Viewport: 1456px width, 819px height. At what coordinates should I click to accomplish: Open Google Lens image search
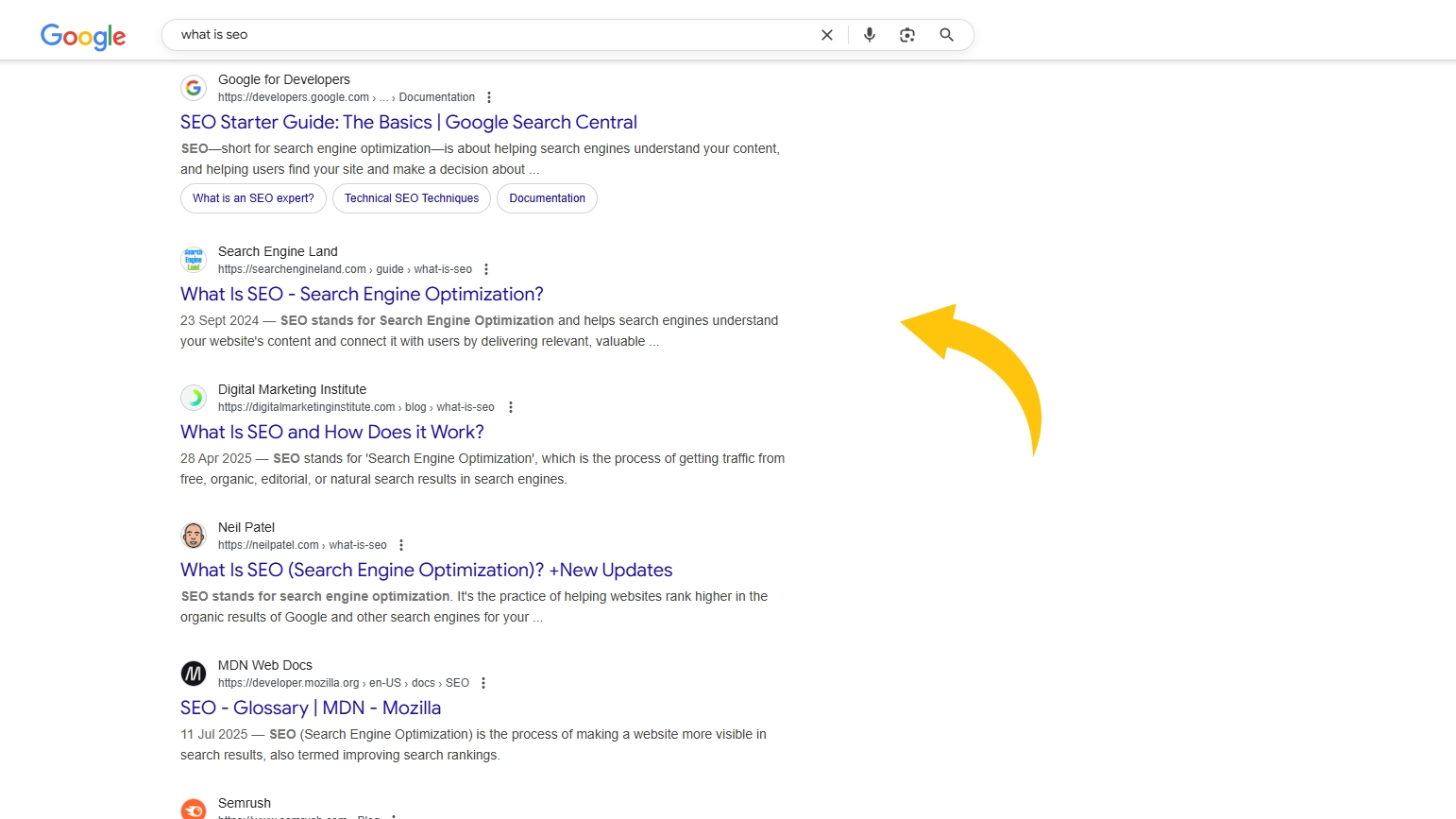[907, 34]
